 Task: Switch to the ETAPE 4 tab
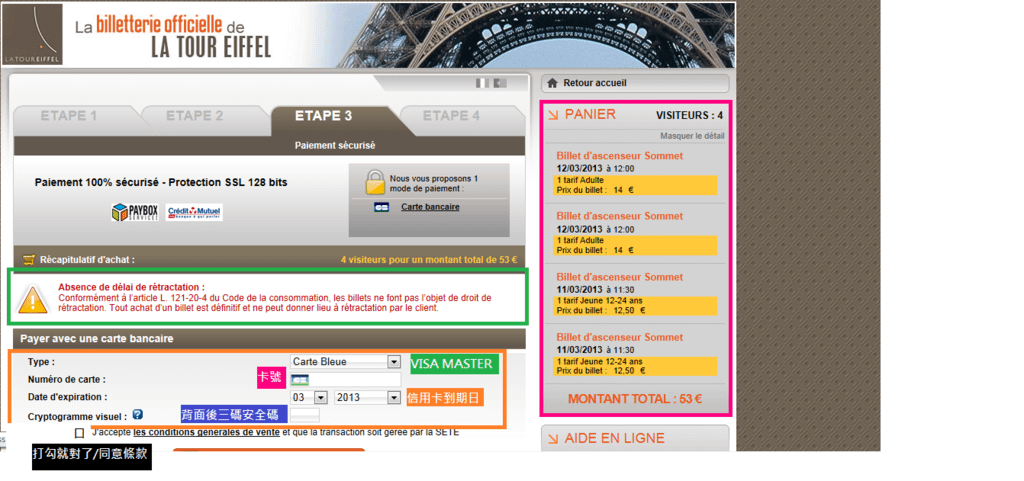451,116
